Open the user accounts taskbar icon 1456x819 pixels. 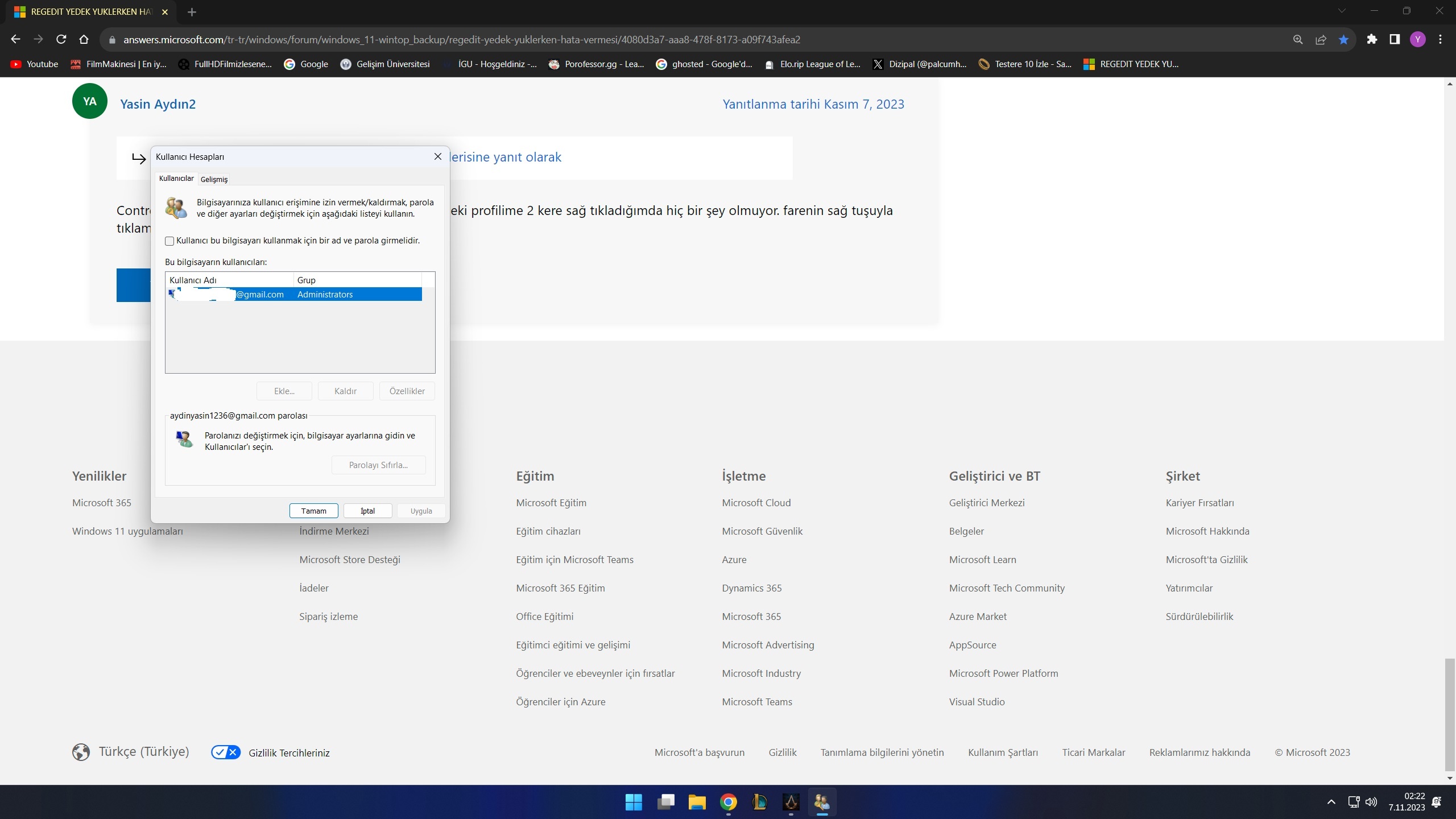coord(822,802)
